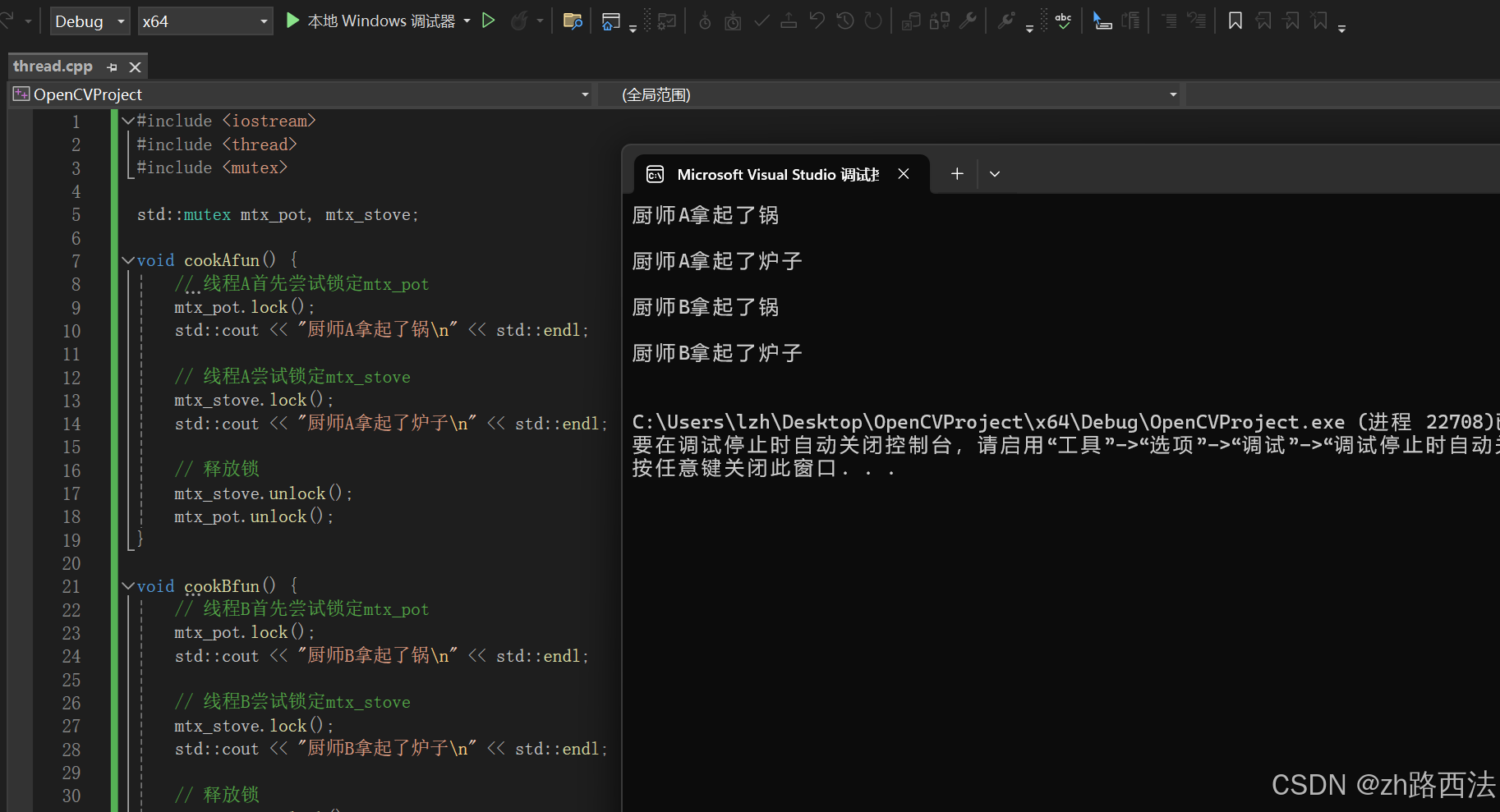The width and height of the screenshot is (1500, 812).
Task: Click the schema compare icon
Action: tap(940, 21)
